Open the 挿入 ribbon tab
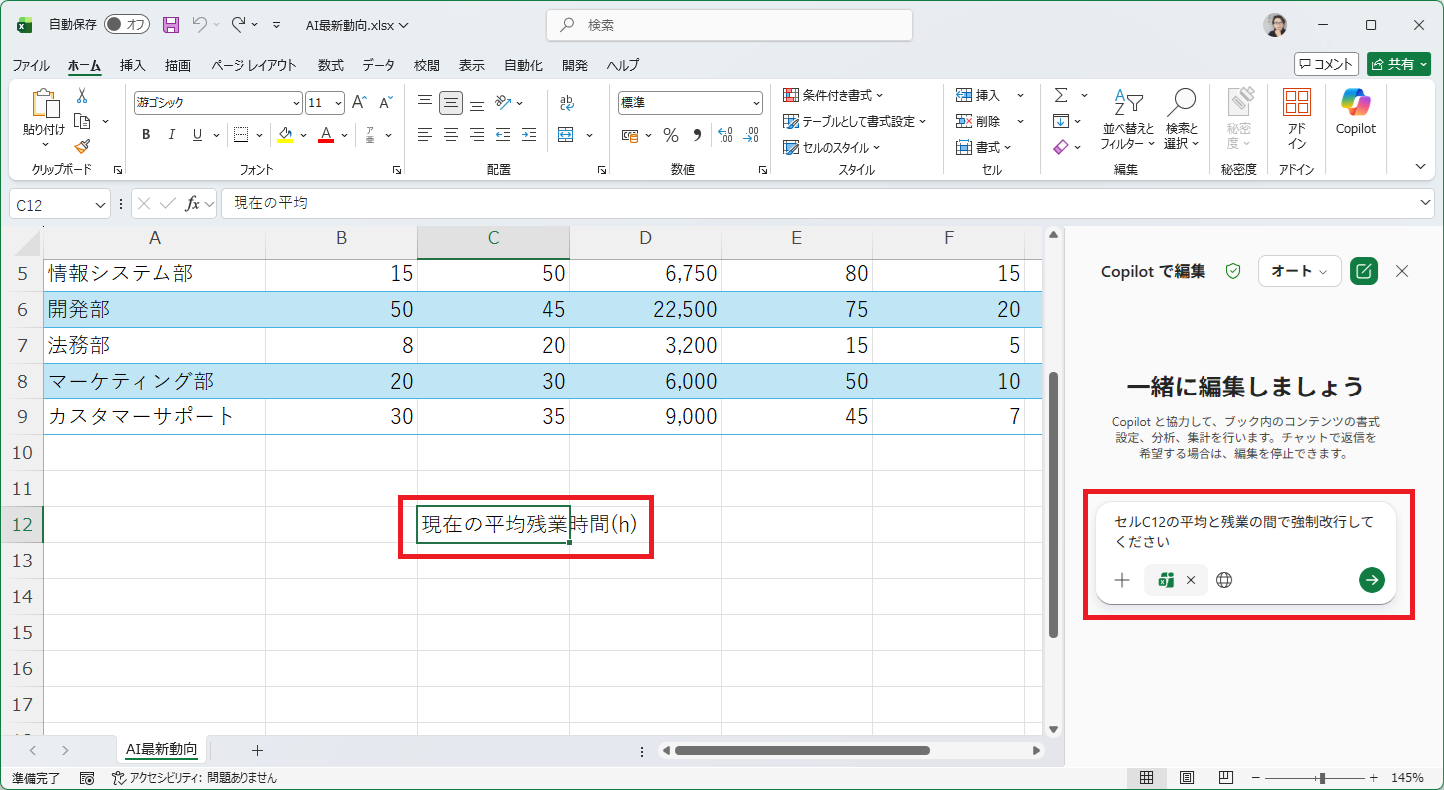The image size is (1444, 790). coord(132,65)
